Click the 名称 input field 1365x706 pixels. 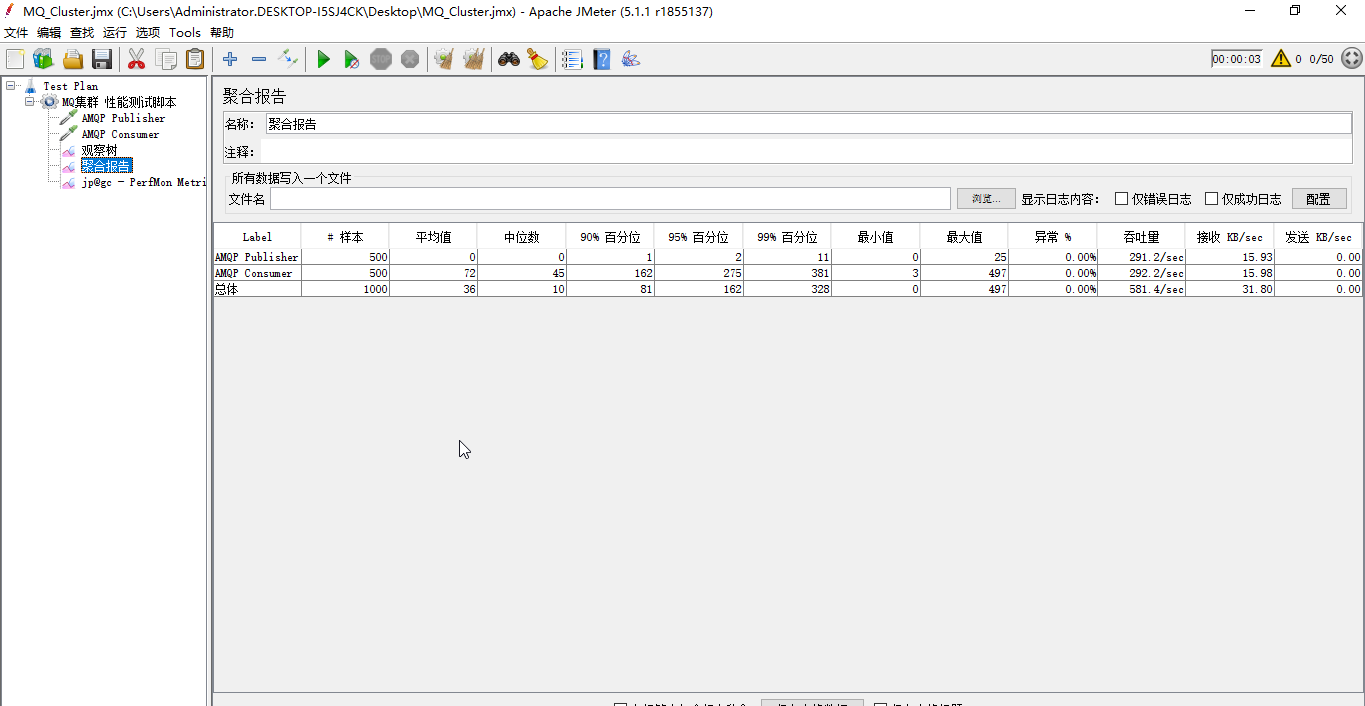click(x=808, y=124)
